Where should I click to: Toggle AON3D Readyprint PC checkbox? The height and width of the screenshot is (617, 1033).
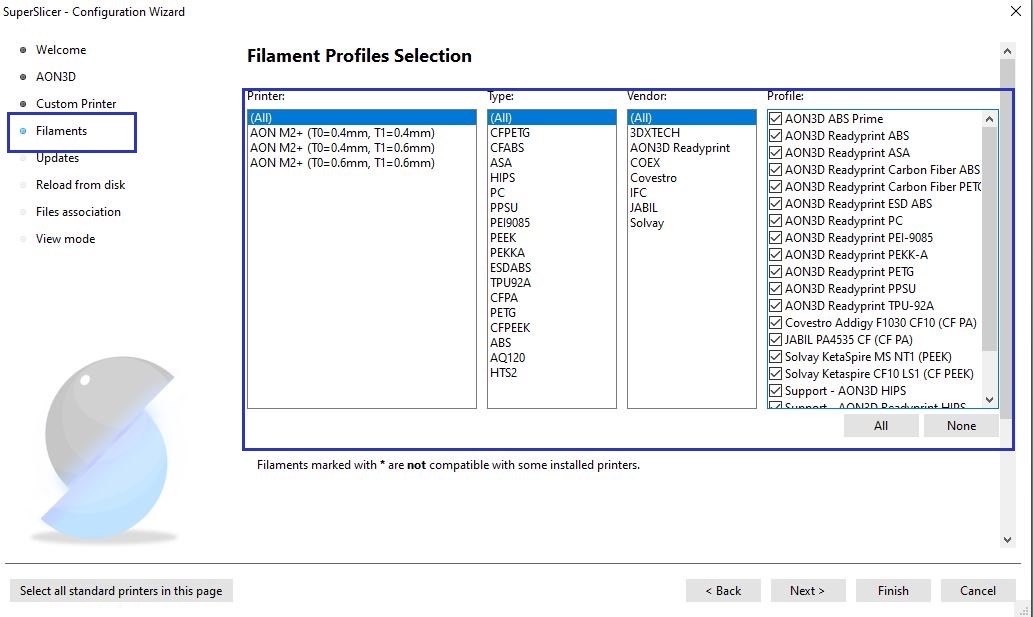click(775, 221)
